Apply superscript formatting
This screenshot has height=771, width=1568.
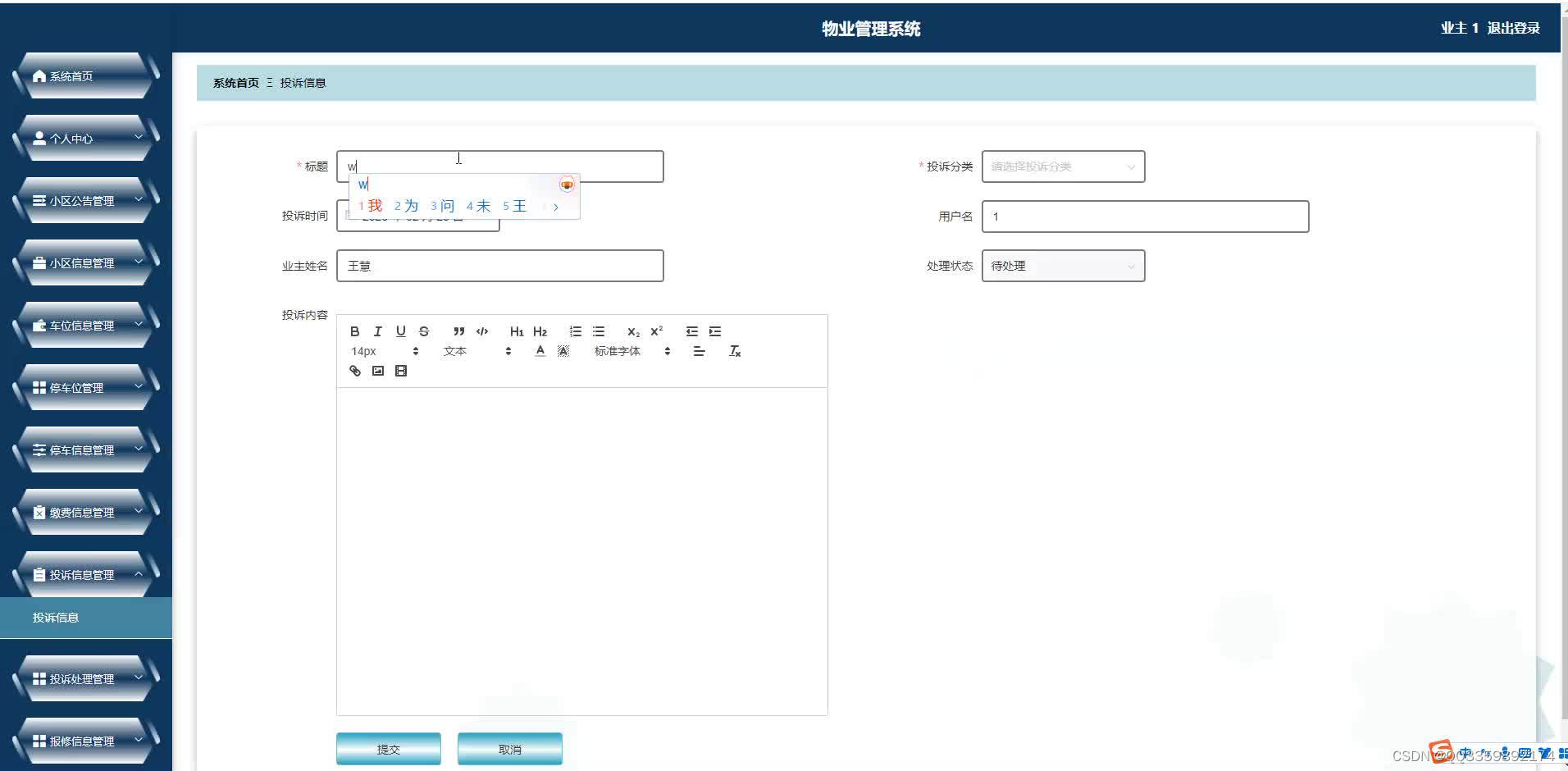[656, 331]
